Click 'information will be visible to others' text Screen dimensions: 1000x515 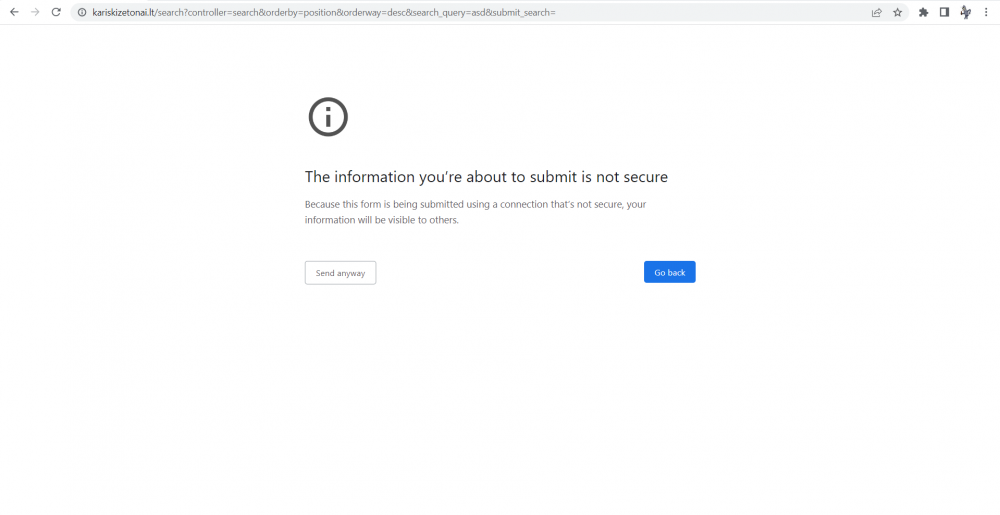381,220
